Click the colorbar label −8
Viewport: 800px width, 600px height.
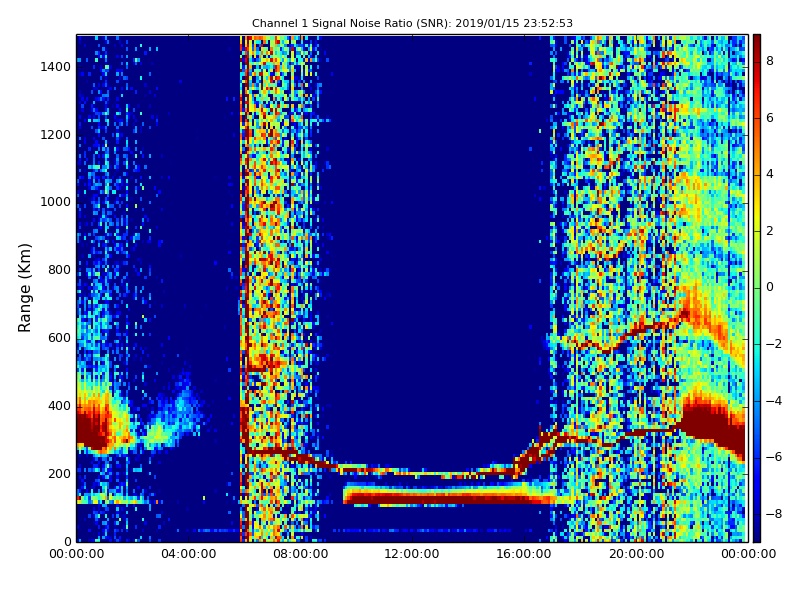[774, 514]
